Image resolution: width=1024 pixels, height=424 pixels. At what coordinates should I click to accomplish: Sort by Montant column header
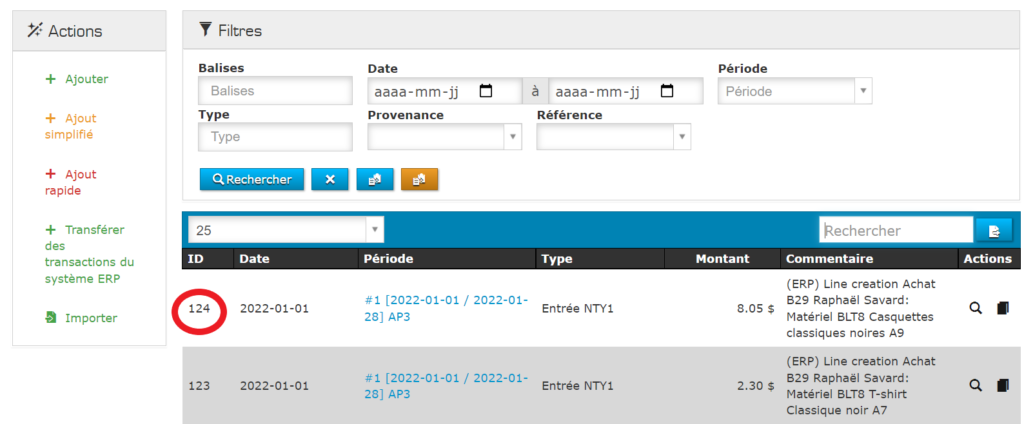(x=722, y=259)
